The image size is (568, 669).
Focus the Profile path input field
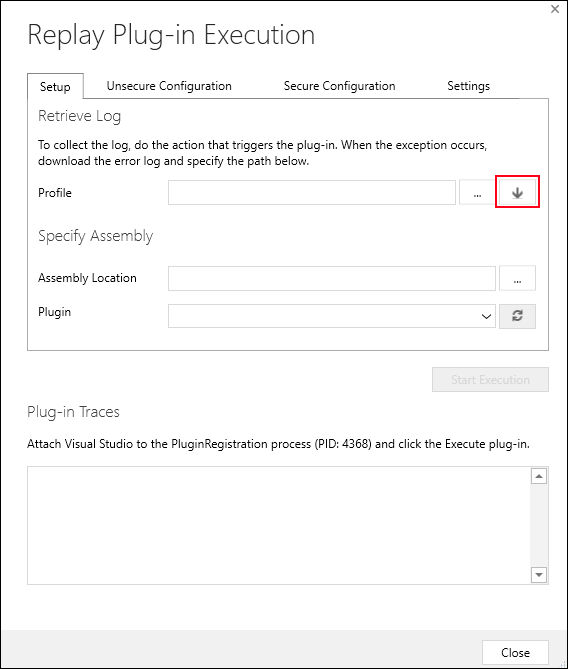click(x=312, y=192)
